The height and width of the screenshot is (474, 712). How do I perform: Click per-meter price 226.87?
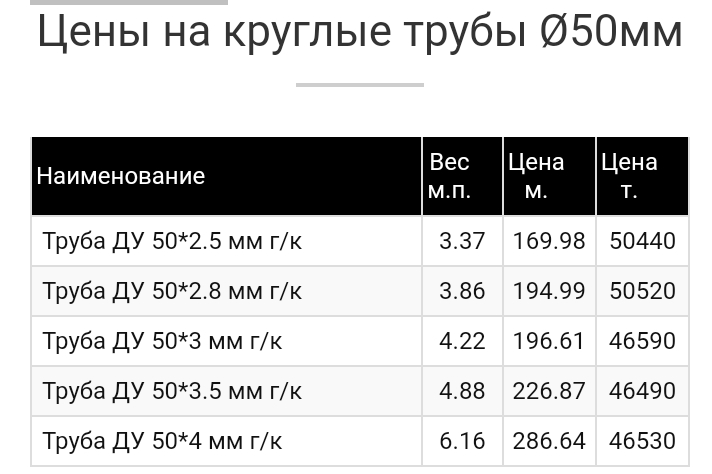tap(549, 390)
